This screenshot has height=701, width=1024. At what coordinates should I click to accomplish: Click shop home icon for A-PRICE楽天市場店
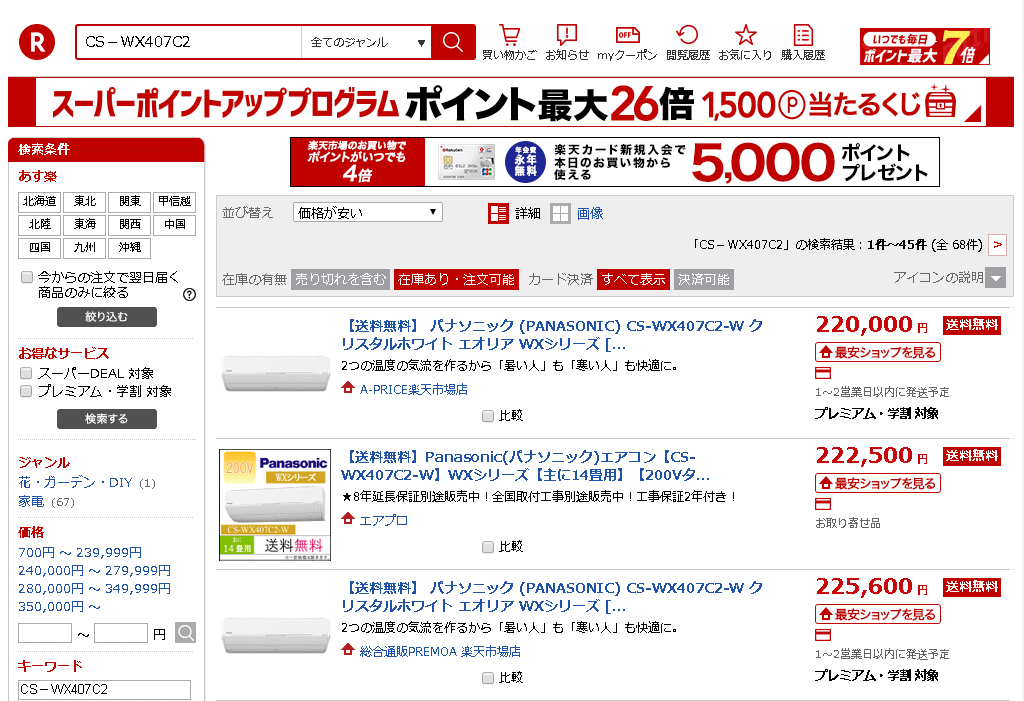click(x=348, y=388)
